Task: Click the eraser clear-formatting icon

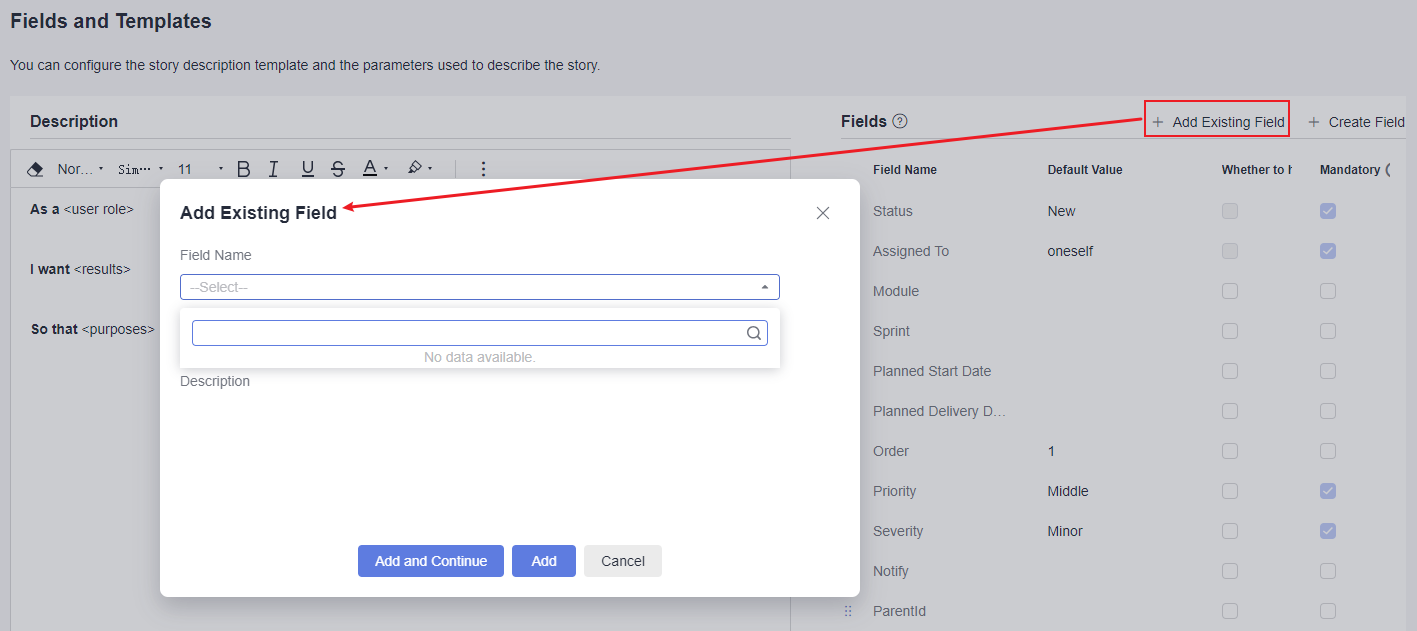Action: tap(35, 169)
